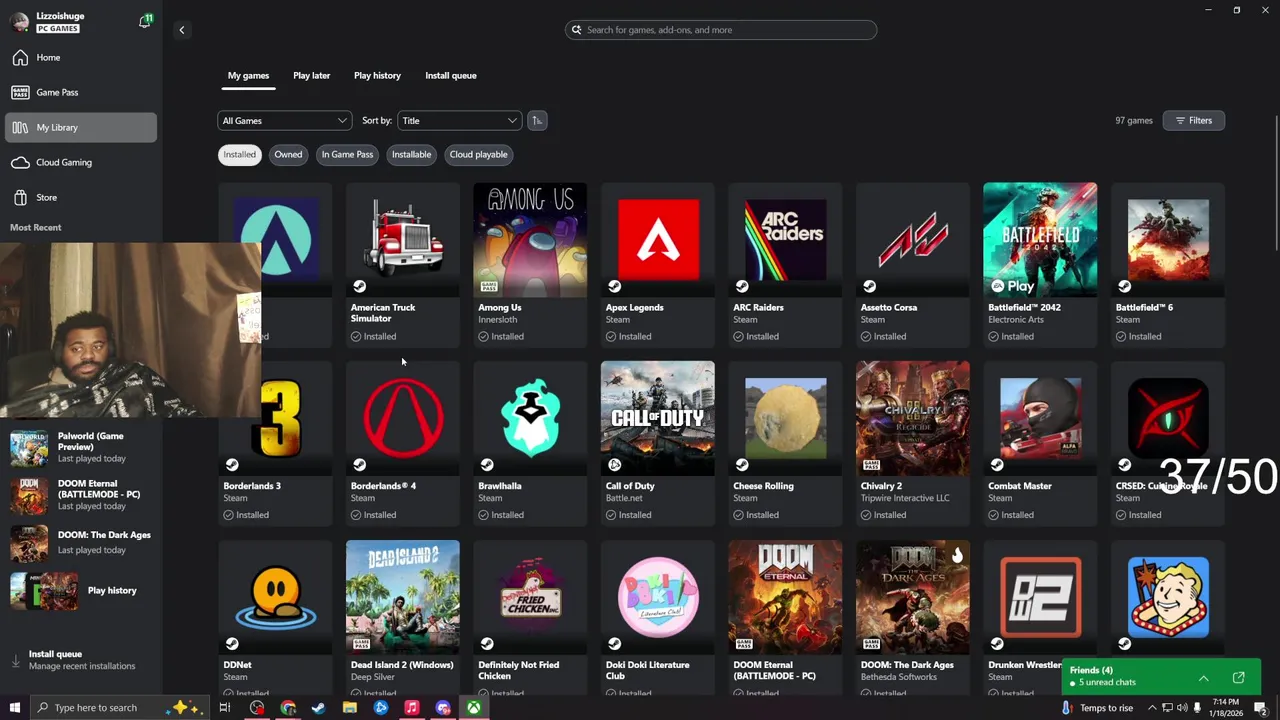
Task: Switch to the My games tab
Action: tap(248, 75)
